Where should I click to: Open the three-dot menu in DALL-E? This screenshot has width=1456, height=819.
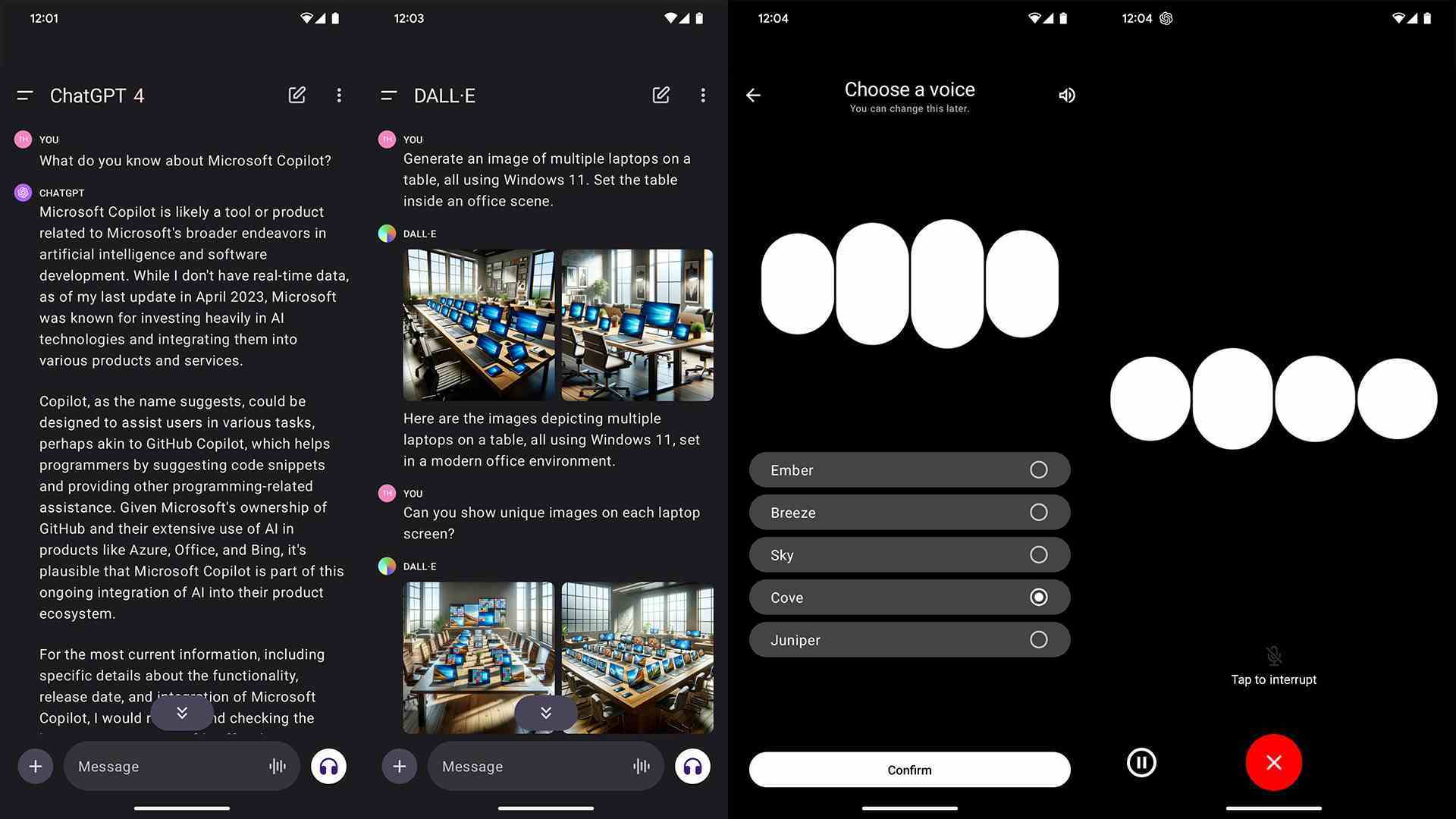click(x=703, y=95)
